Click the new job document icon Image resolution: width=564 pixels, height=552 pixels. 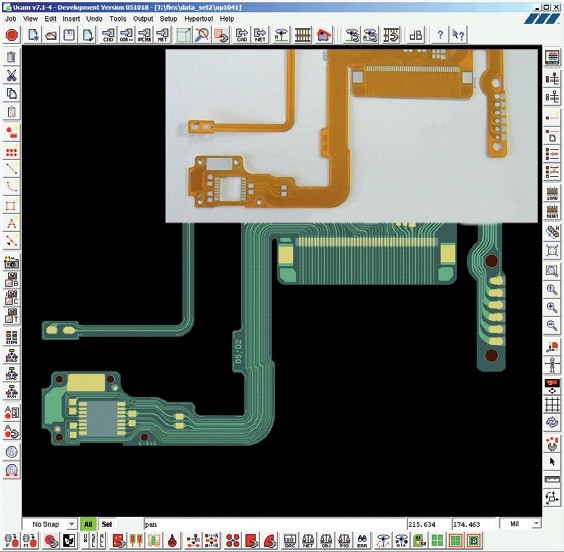33,35
